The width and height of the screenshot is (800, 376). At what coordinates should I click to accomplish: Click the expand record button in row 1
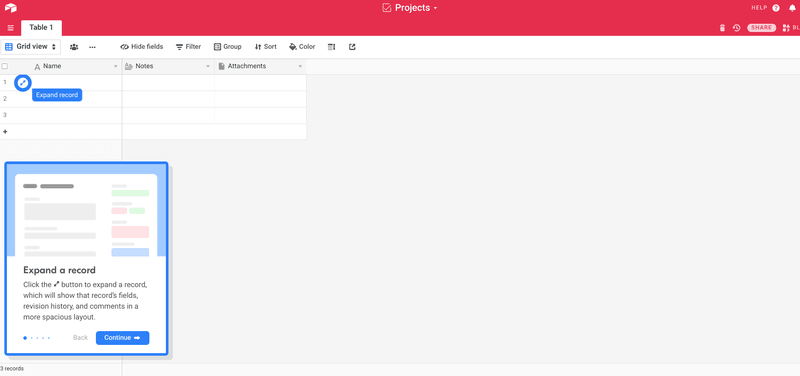(22, 83)
